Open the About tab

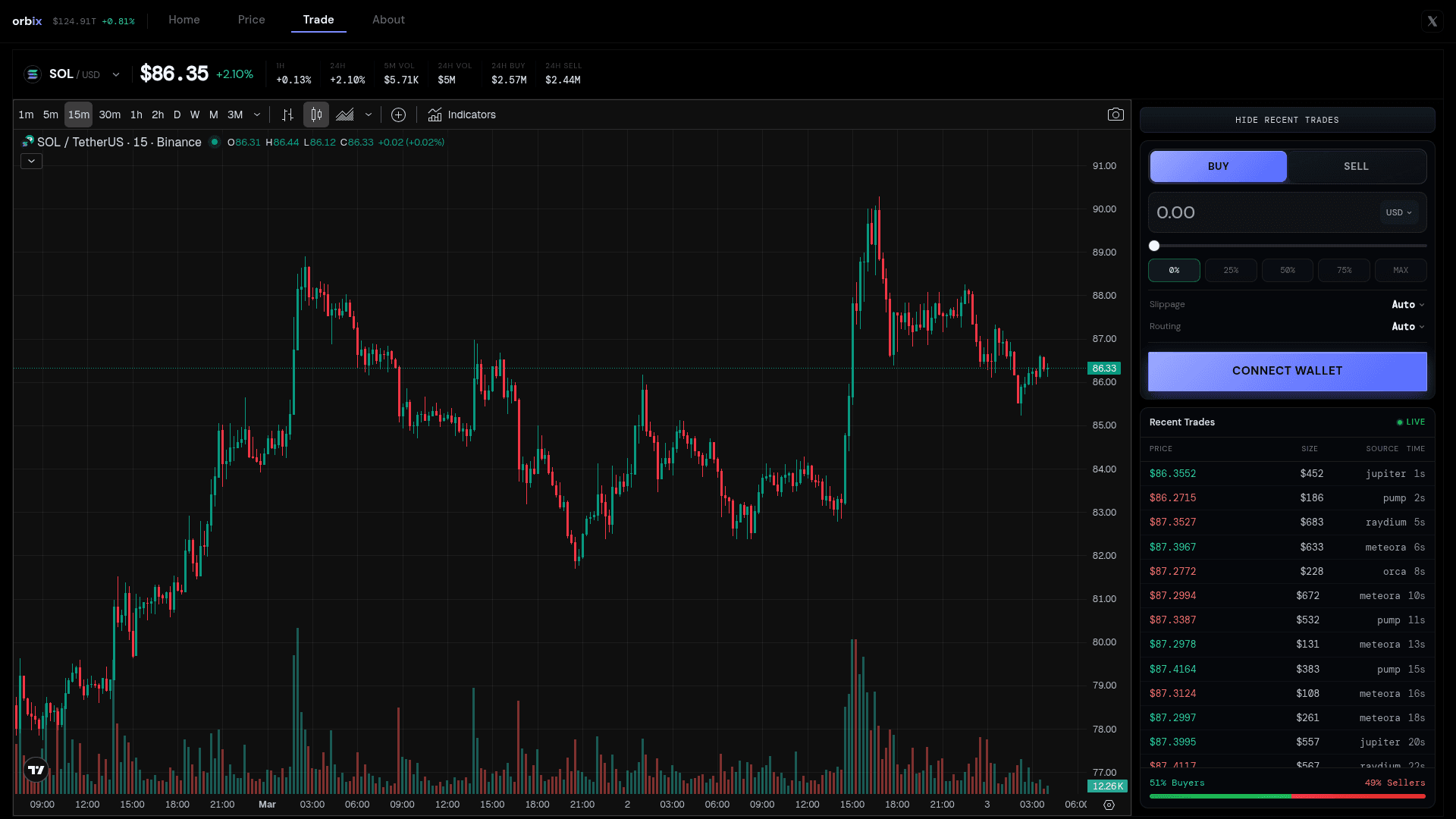(x=388, y=20)
